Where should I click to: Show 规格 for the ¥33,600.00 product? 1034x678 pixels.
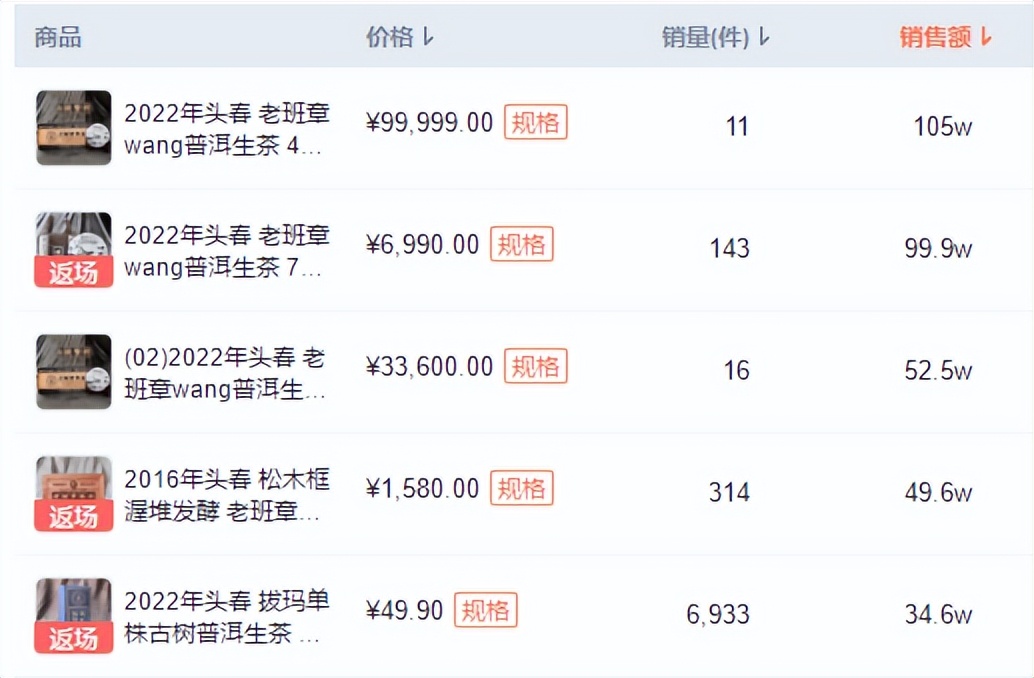click(535, 367)
